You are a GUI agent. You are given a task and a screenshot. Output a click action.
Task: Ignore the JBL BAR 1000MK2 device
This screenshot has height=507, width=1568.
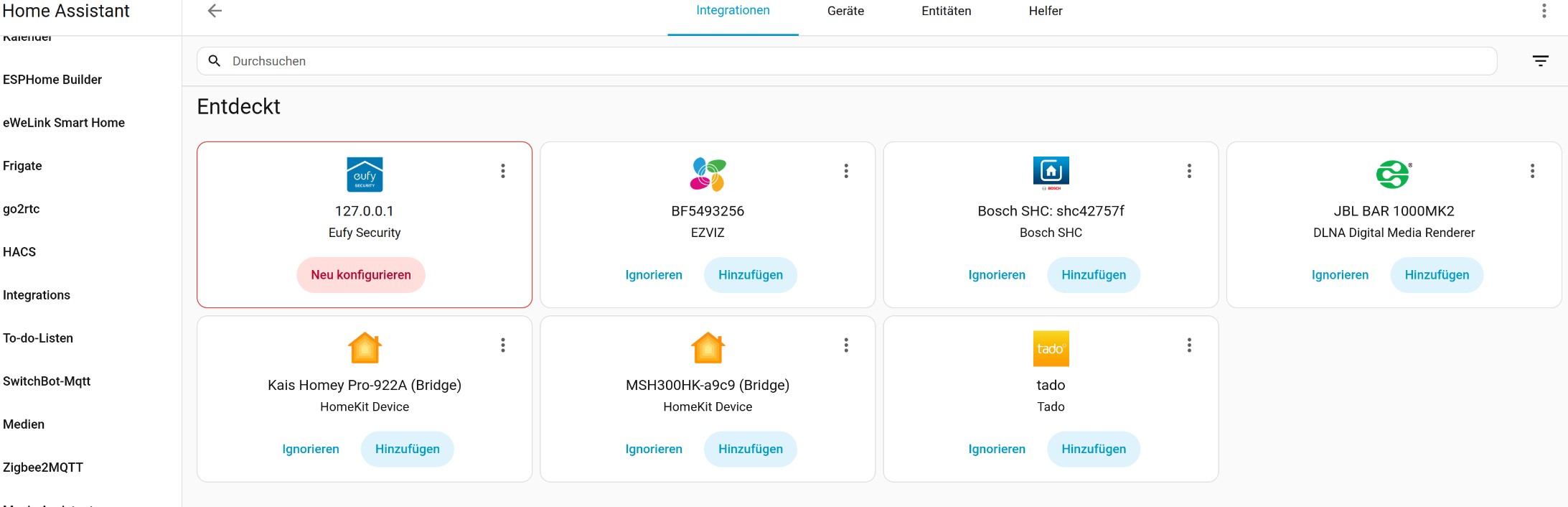pos(1340,275)
